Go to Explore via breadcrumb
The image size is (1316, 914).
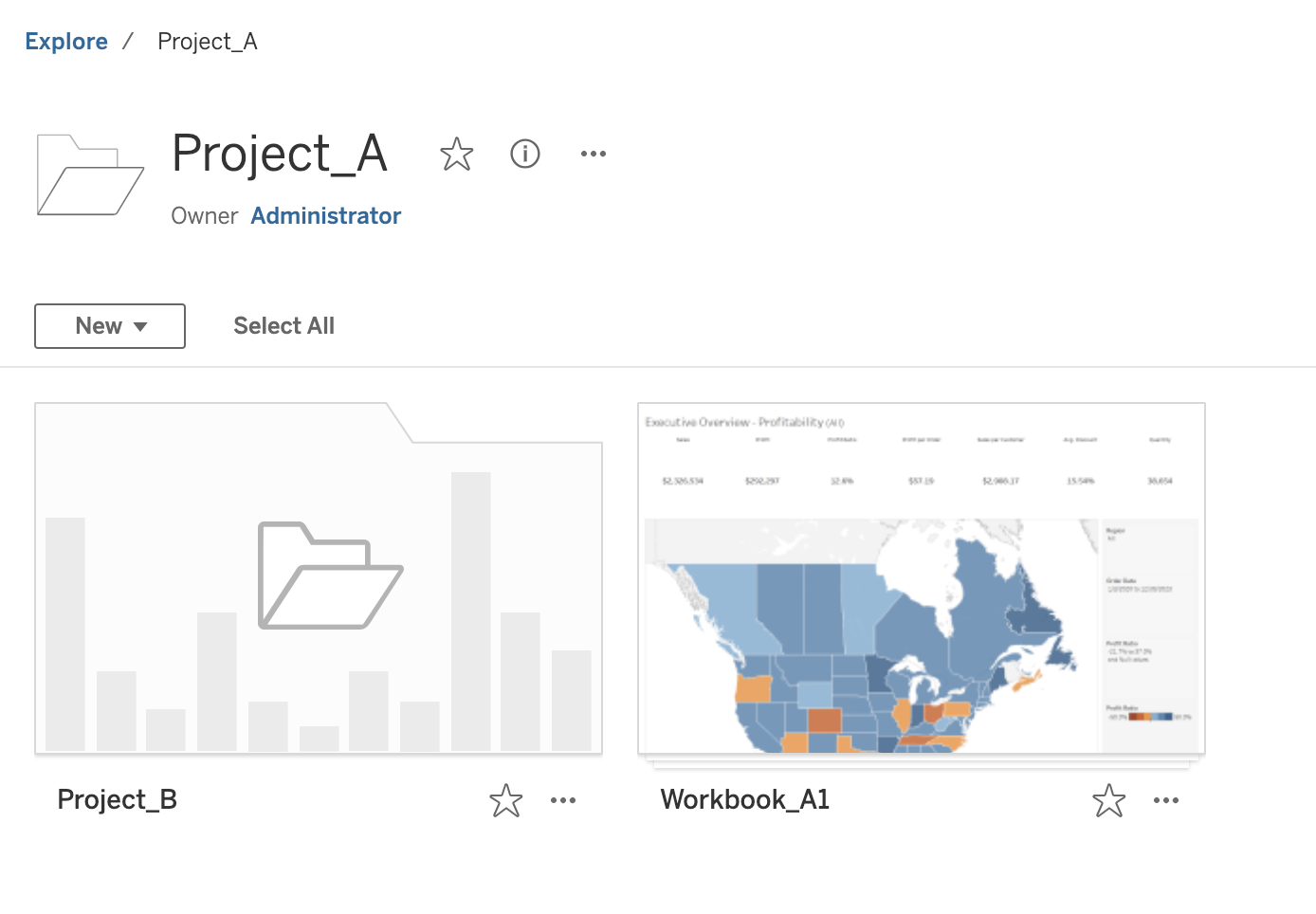click(66, 42)
